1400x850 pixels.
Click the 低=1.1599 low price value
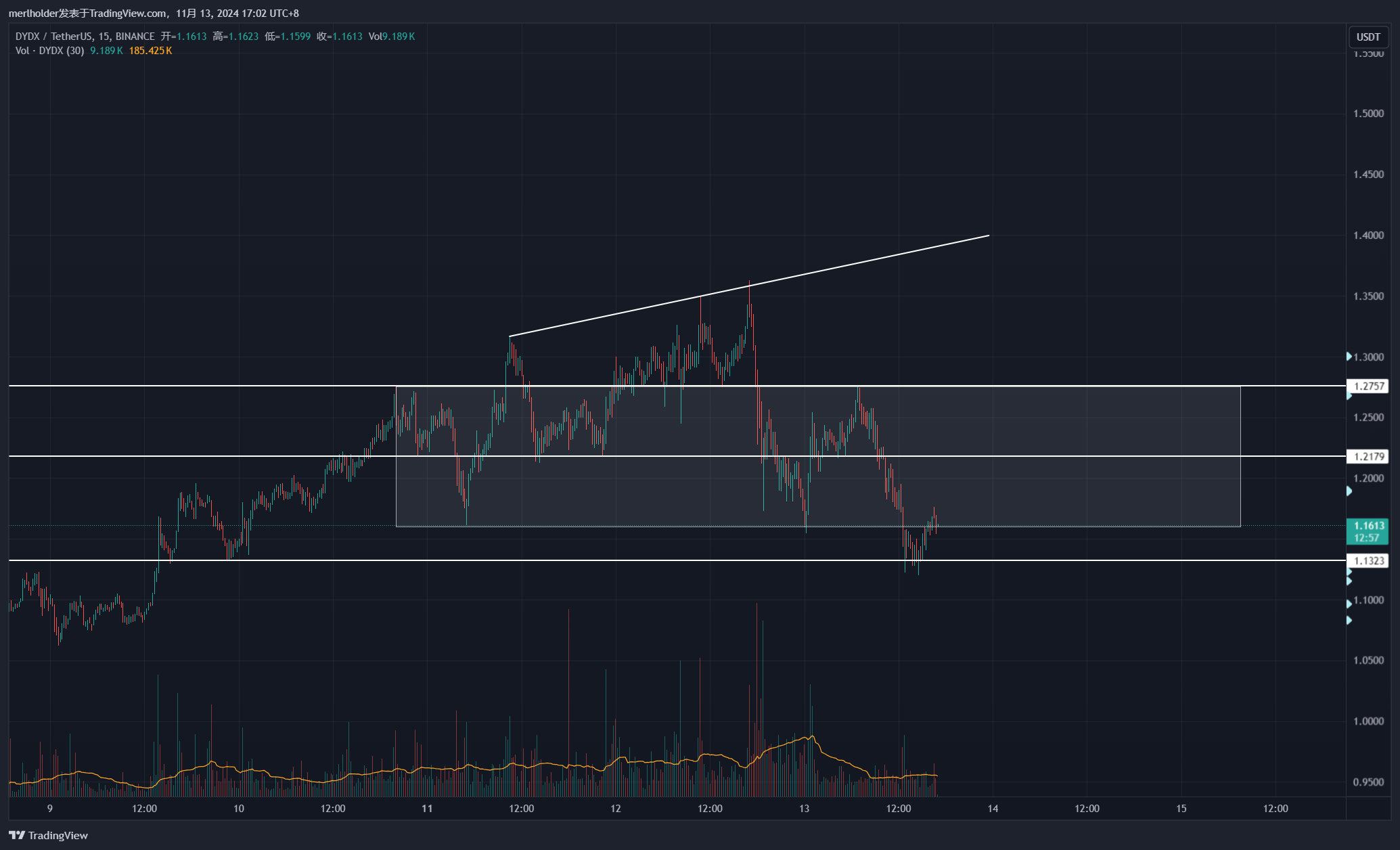pos(288,37)
